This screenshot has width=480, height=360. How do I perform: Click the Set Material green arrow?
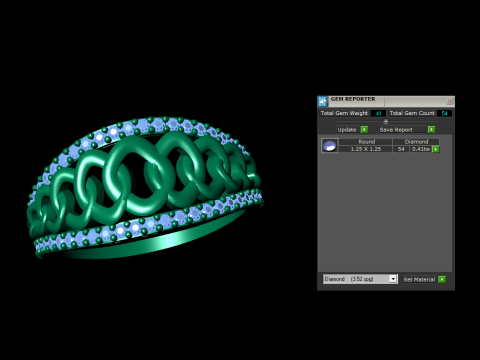[442, 279]
